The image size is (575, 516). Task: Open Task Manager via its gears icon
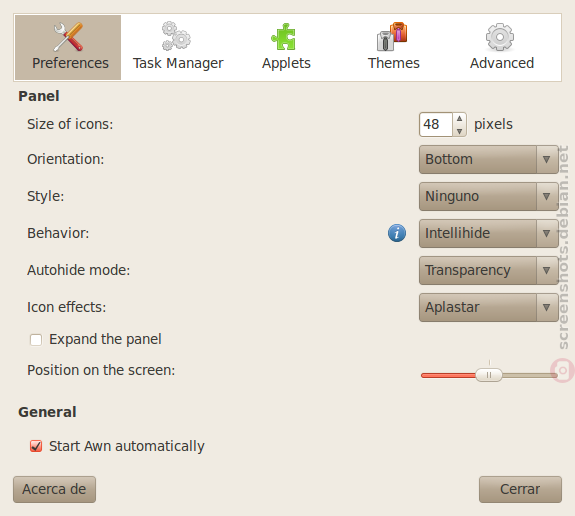click(176, 36)
